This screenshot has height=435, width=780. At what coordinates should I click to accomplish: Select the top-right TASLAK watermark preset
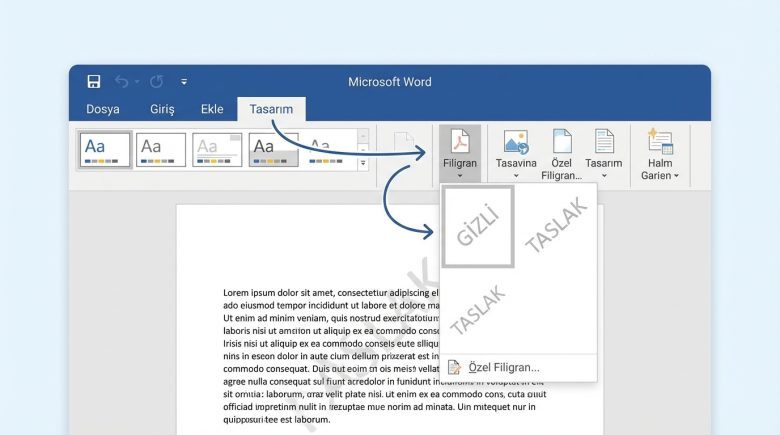pos(557,225)
